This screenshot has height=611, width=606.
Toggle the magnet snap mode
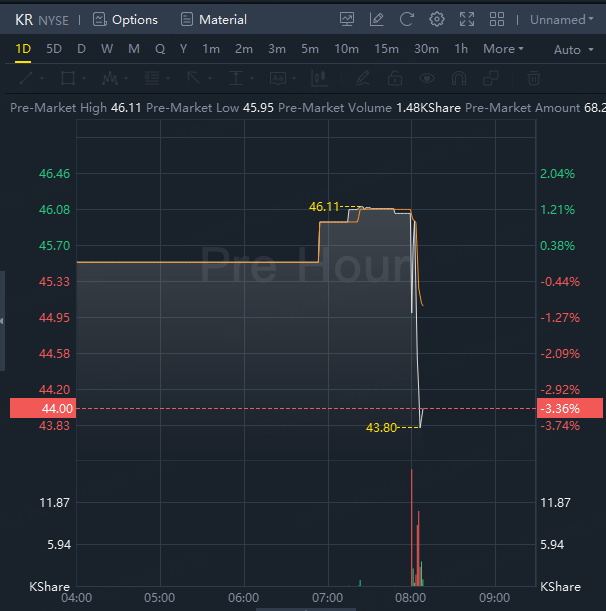point(460,78)
